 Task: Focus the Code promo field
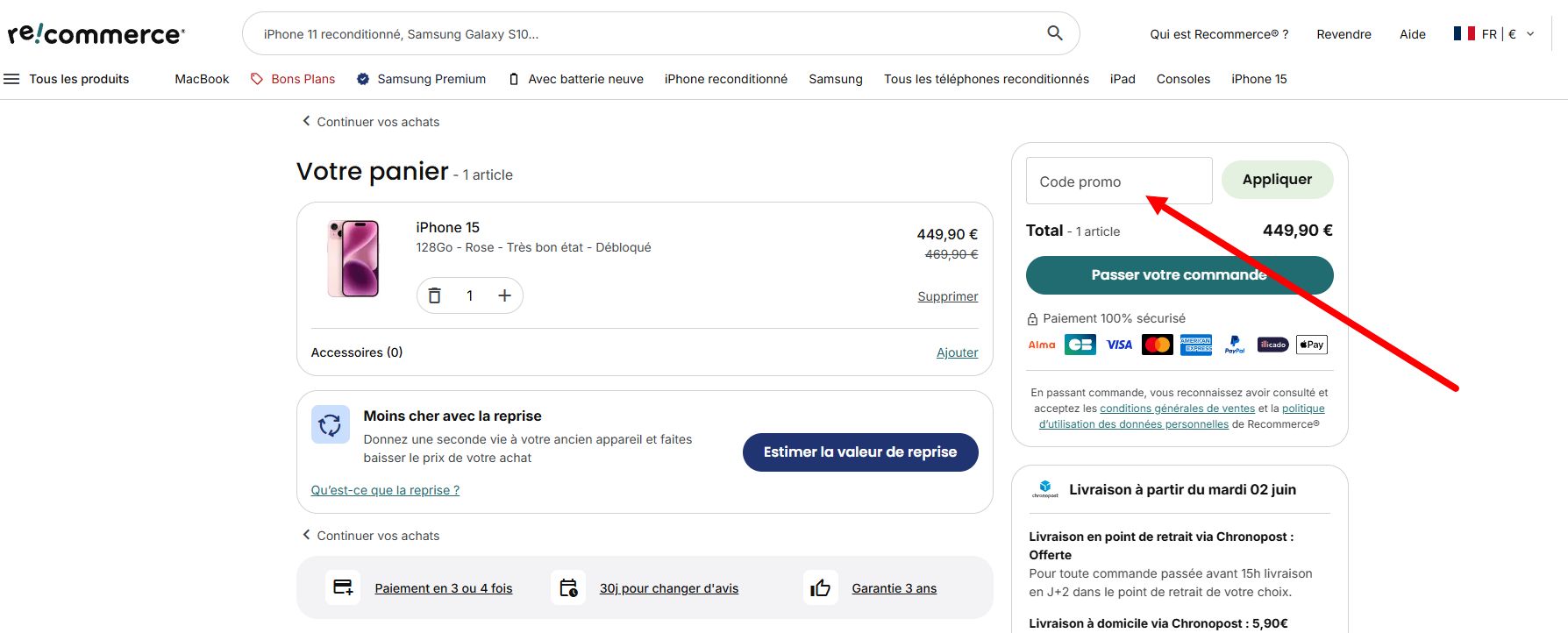[x=1119, y=181]
